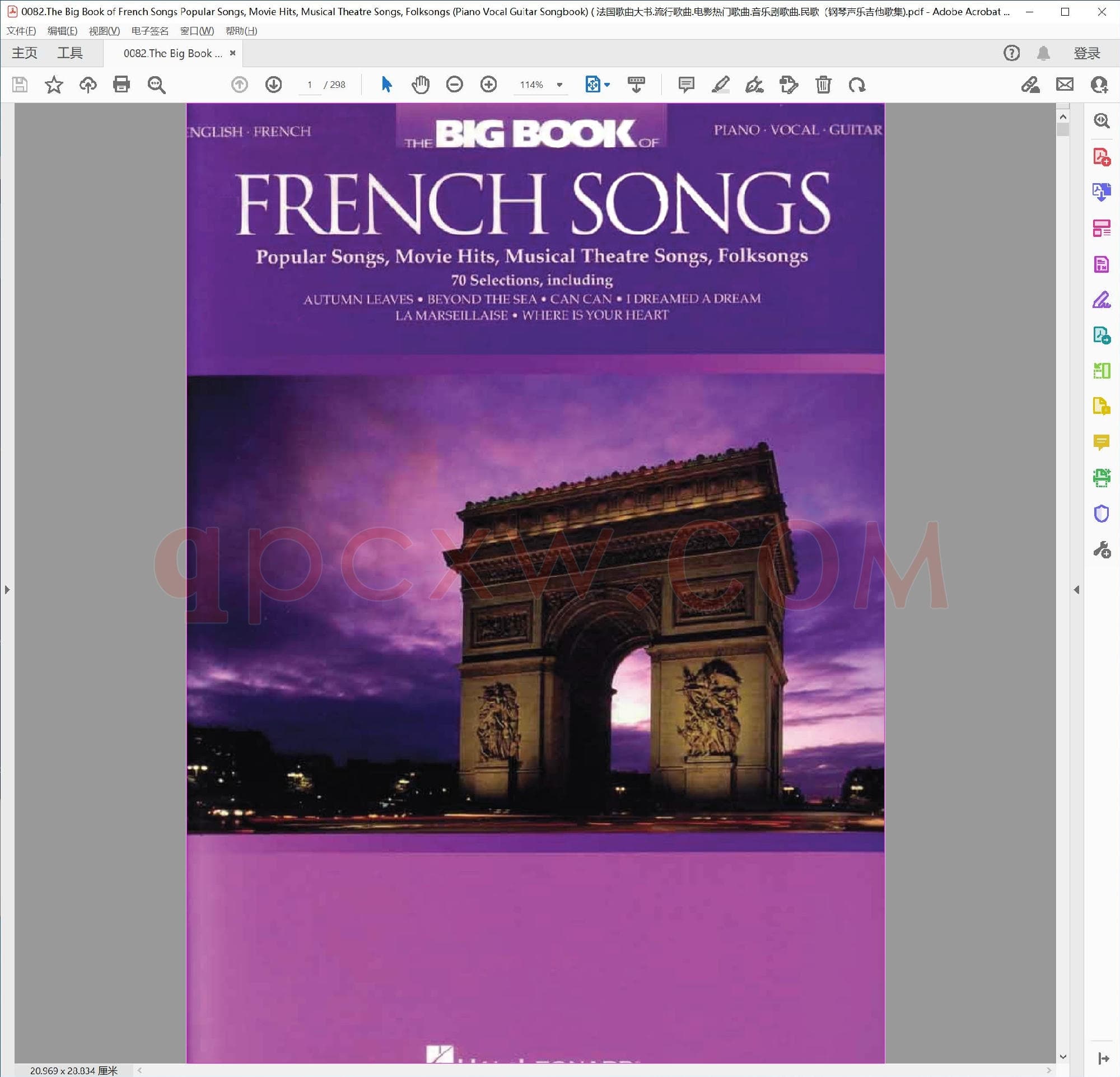
Task: Select the arrow Selection tool
Action: coord(387,85)
